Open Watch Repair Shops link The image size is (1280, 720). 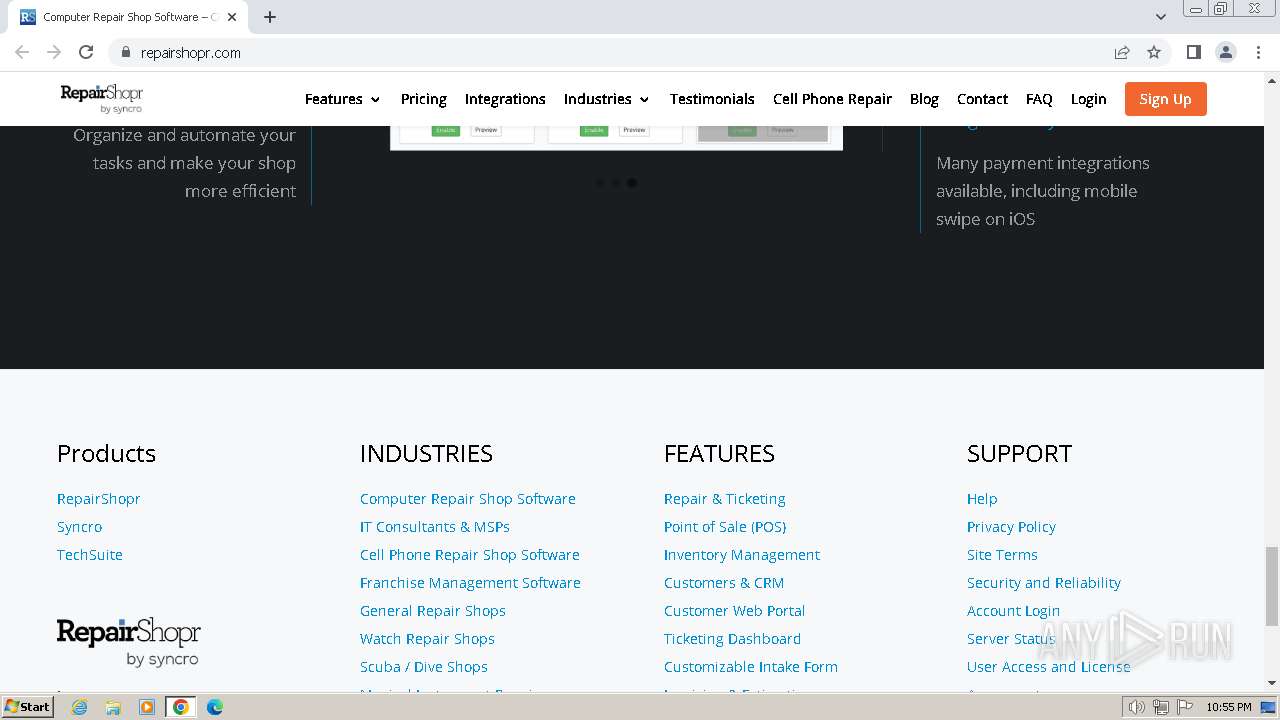[x=427, y=638]
